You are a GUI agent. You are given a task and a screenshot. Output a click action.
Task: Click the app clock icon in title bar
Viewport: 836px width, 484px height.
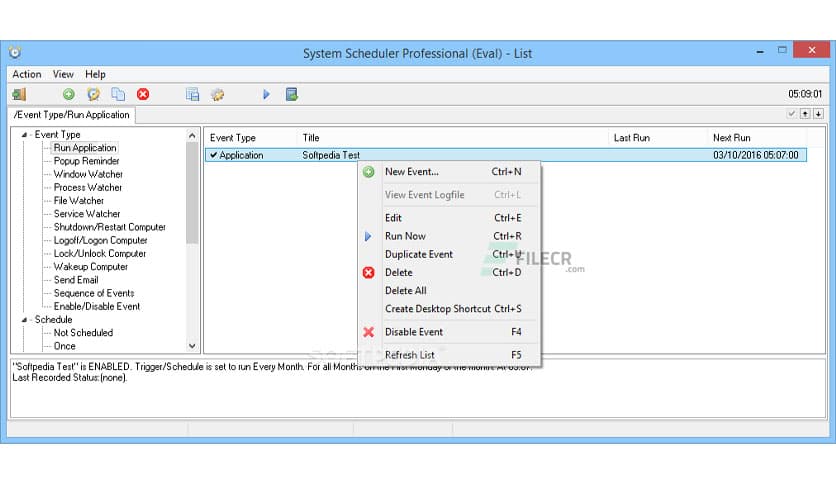coord(15,52)
